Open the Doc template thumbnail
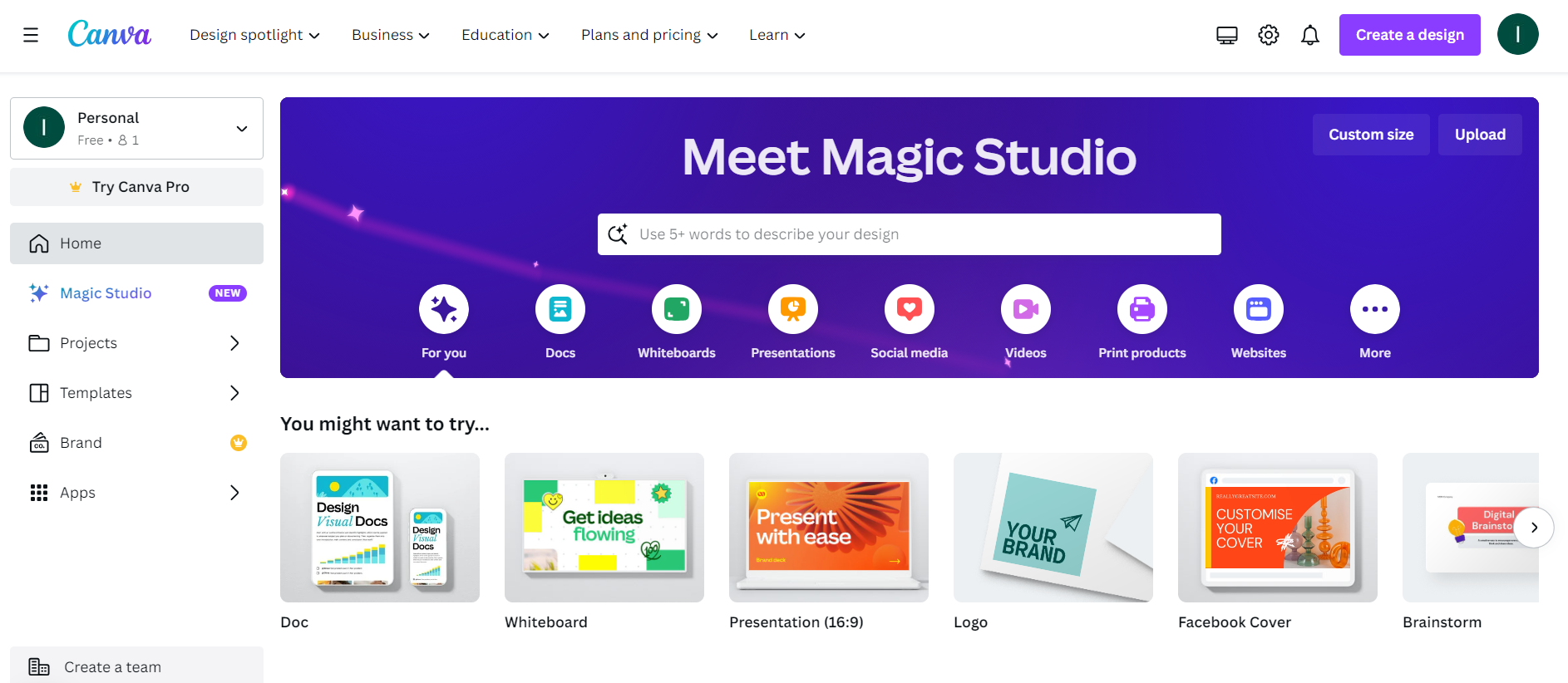Screen dimensions: 1568x683 pos(380,528)
